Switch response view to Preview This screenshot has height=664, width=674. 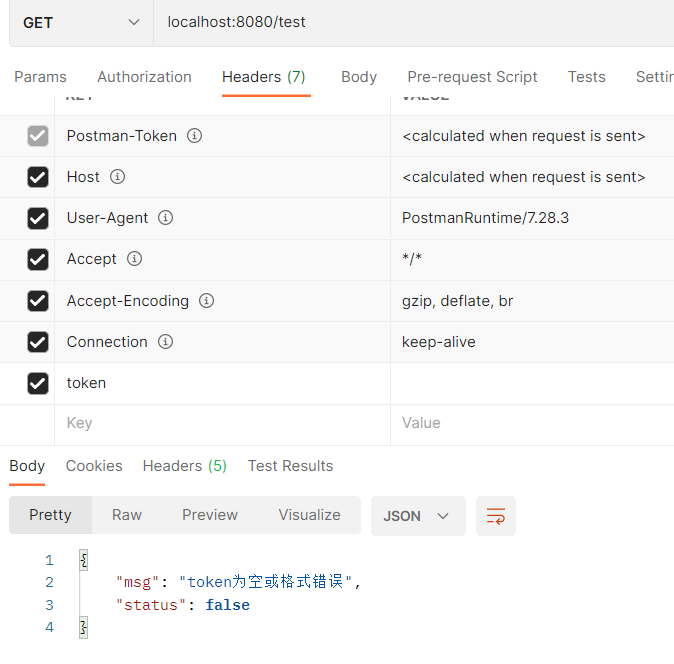[210, 515]
